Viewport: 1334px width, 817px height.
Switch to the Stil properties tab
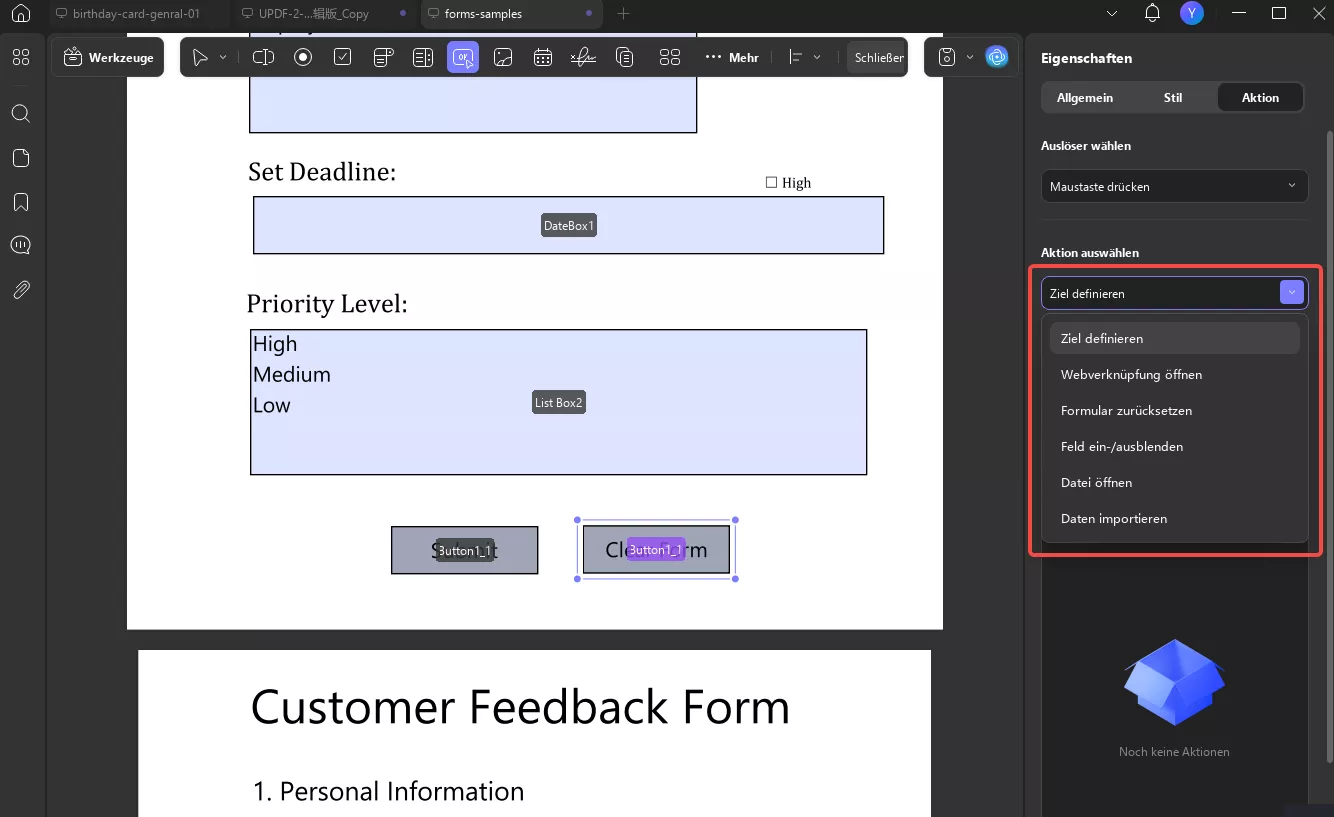tap(1173, 98)
